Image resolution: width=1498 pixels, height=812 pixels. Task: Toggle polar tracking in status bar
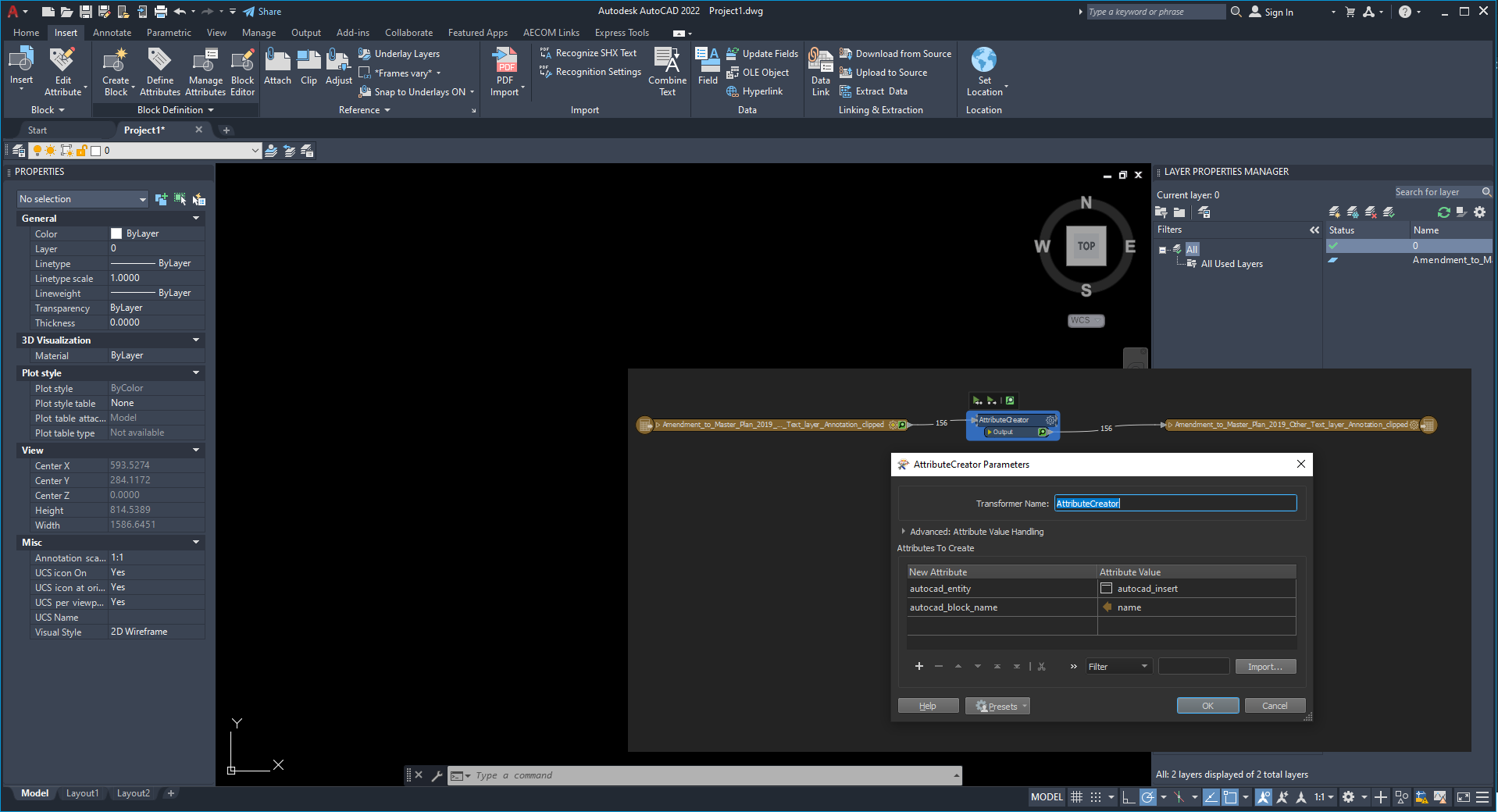[1147, 797]
